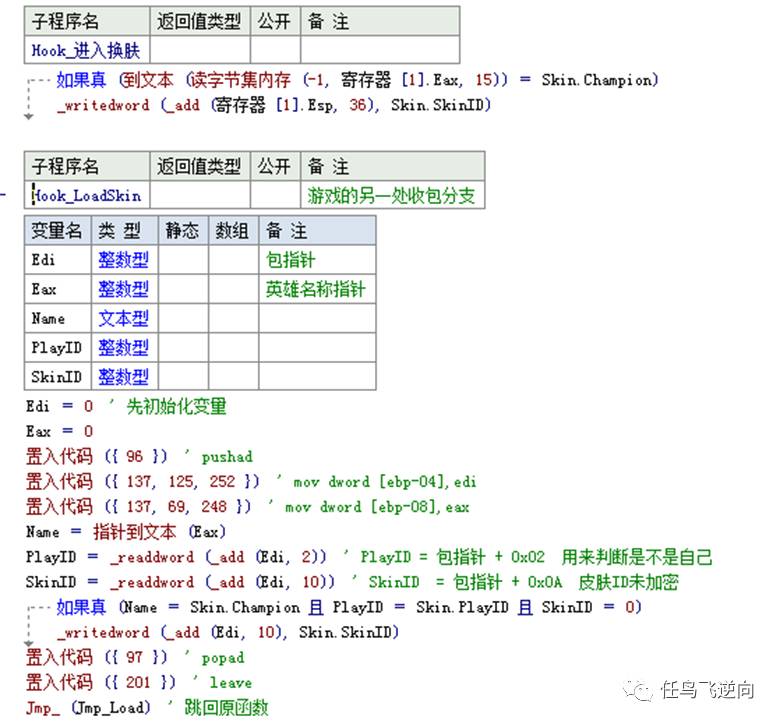
Task: Click the comment mov dword [ebp-08], eax
Action: click(377, 507)
